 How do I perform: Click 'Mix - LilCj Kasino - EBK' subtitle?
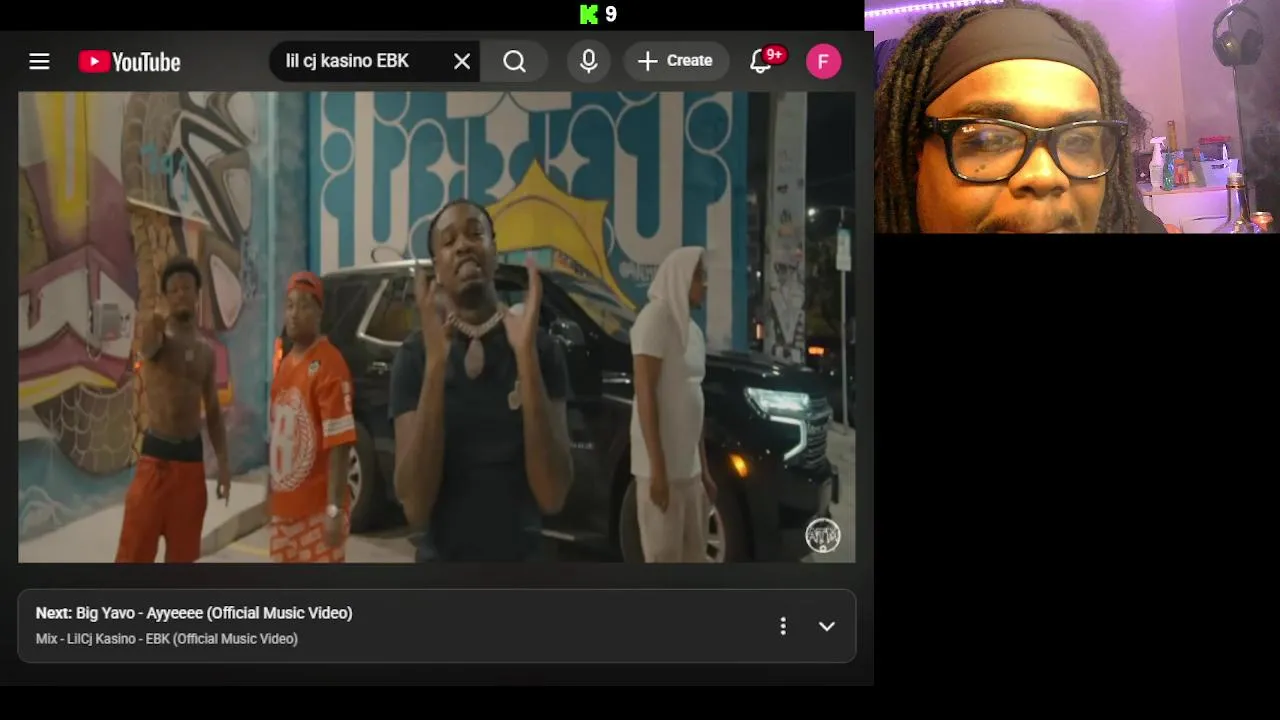[167, 639]
